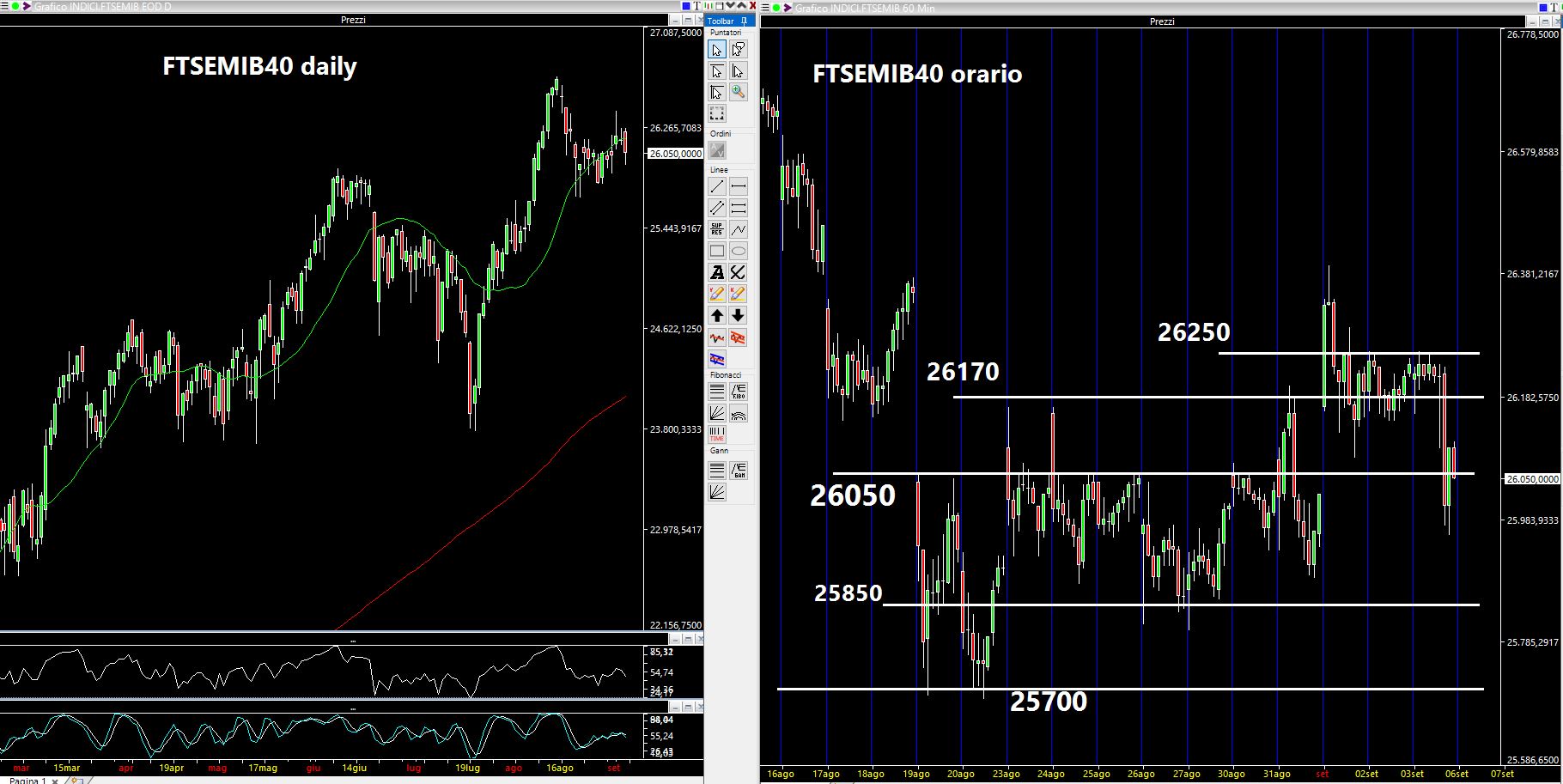Click the '25700' level annotation
This screenshot has height=784, width=1563.
tap(1049, 702)
